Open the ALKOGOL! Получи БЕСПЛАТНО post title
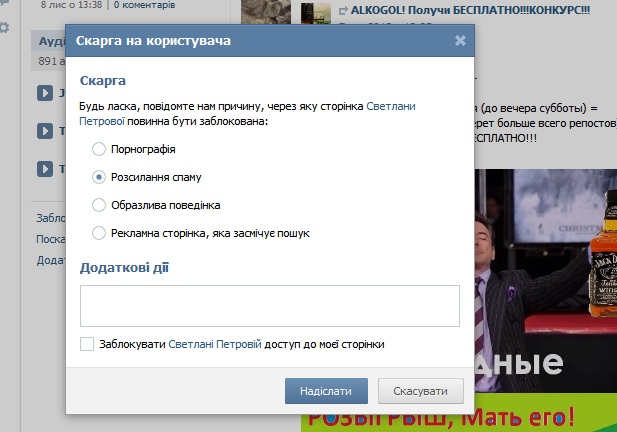The height and width of the screenshot is (432, 617). [x=470, y=10]
